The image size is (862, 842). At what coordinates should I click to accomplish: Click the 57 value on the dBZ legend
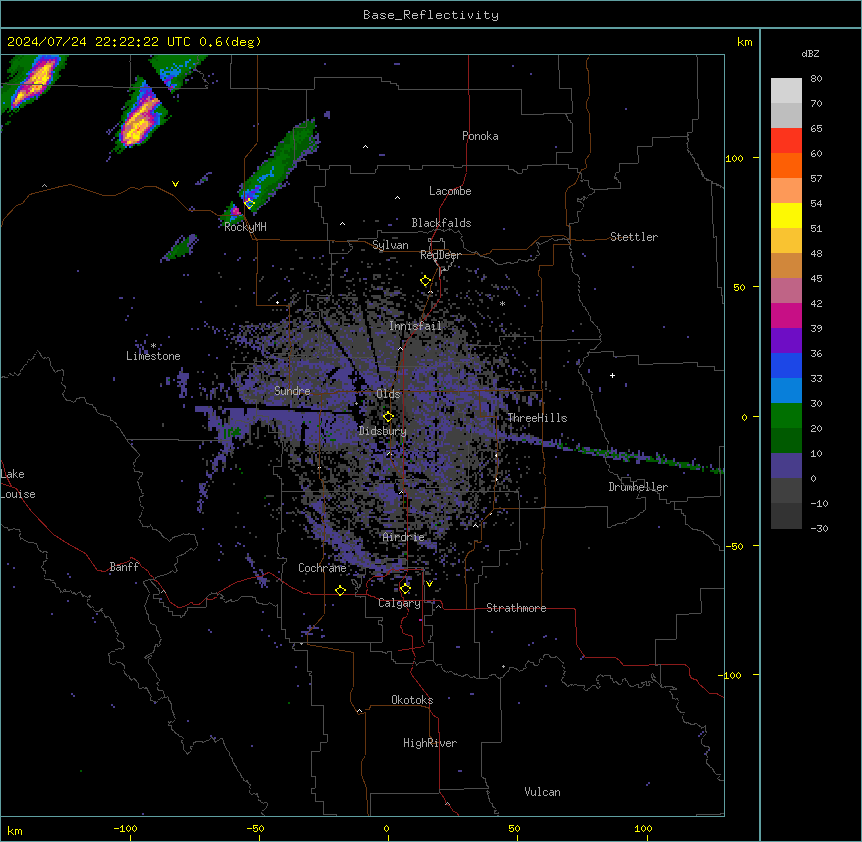point(816,179)
